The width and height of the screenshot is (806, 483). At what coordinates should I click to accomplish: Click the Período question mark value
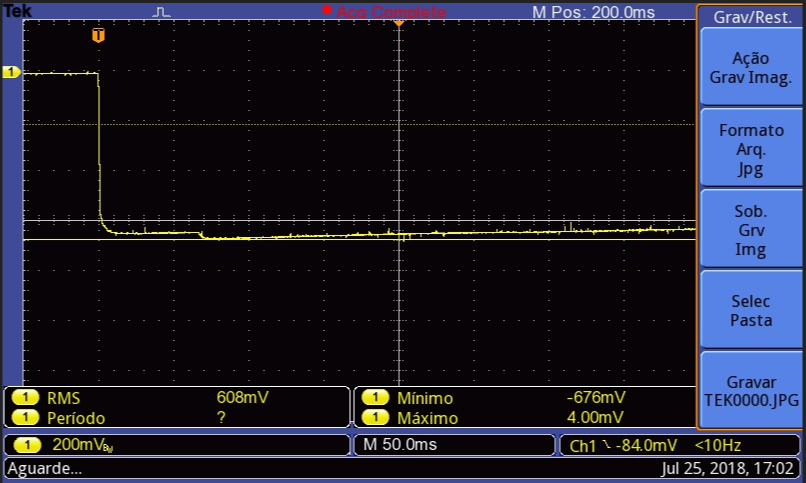221,417
